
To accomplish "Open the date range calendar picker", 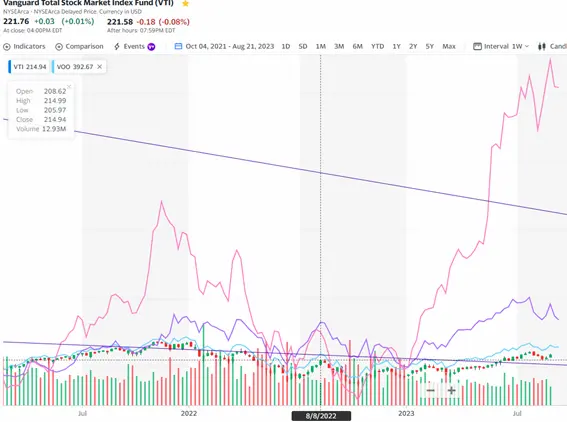I will click(178, 46).
